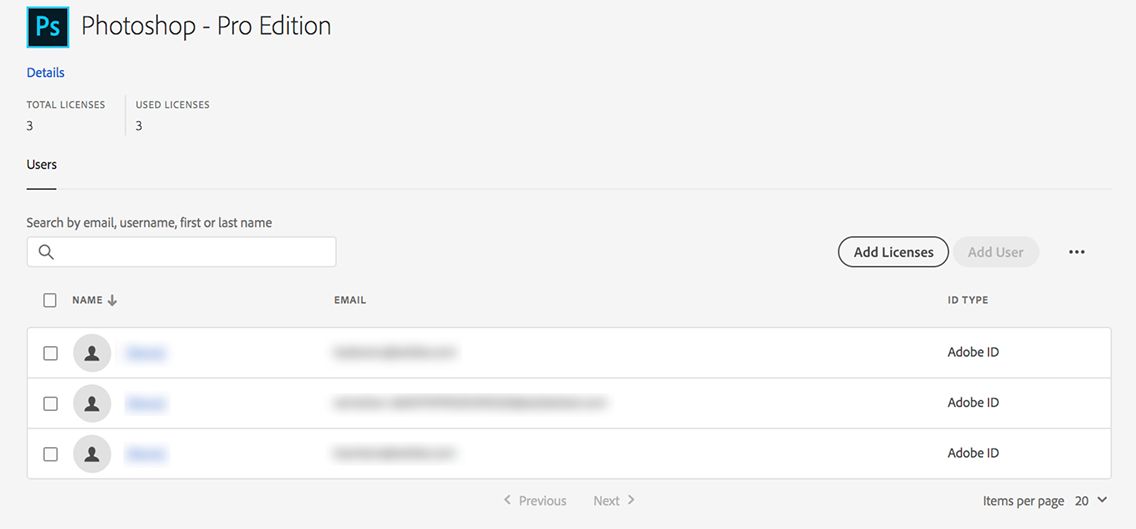Click the Name column sort arrow
This screenshot has width=1136, height=529.
(112, 300)
